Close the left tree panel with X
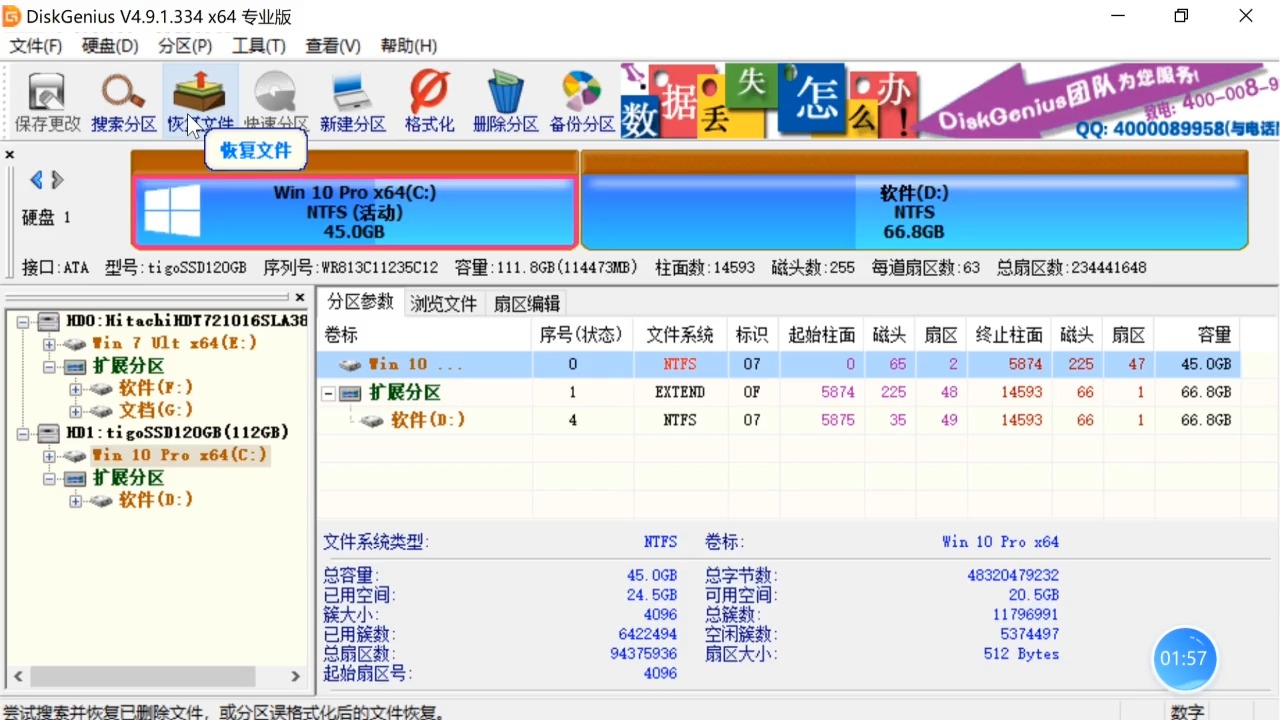This screenshot has width=1280, height=720. (299, 297)
